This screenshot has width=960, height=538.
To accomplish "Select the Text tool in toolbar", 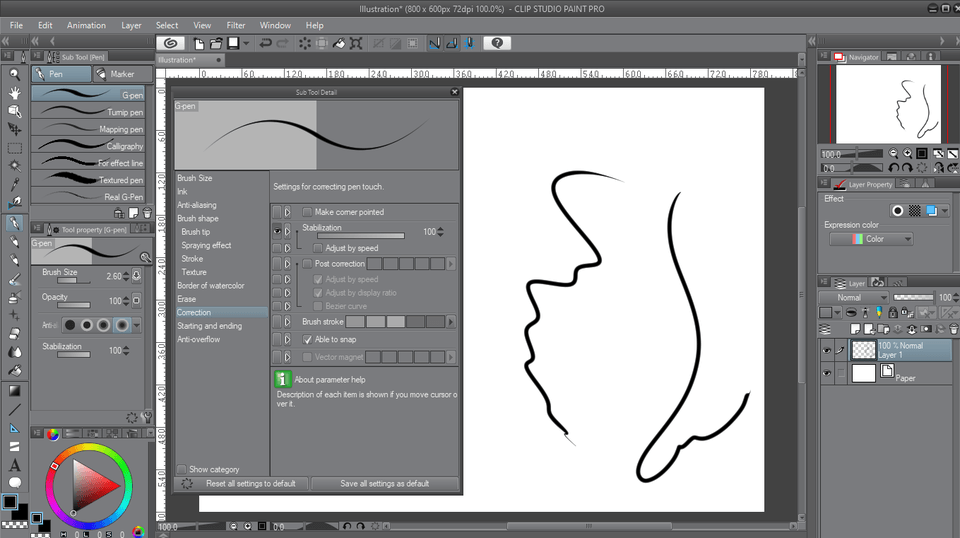I will pyautogui.click(x=15, y=465).
